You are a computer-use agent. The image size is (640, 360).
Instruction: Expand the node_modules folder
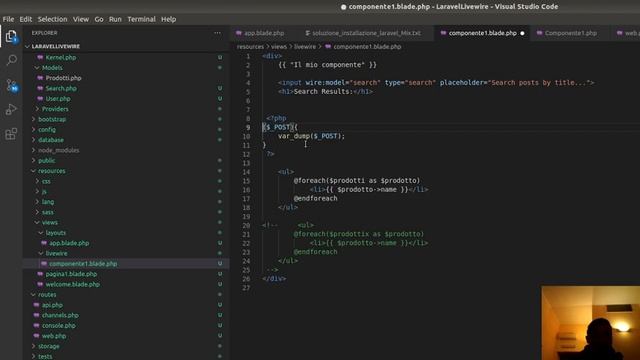(58, 150)
